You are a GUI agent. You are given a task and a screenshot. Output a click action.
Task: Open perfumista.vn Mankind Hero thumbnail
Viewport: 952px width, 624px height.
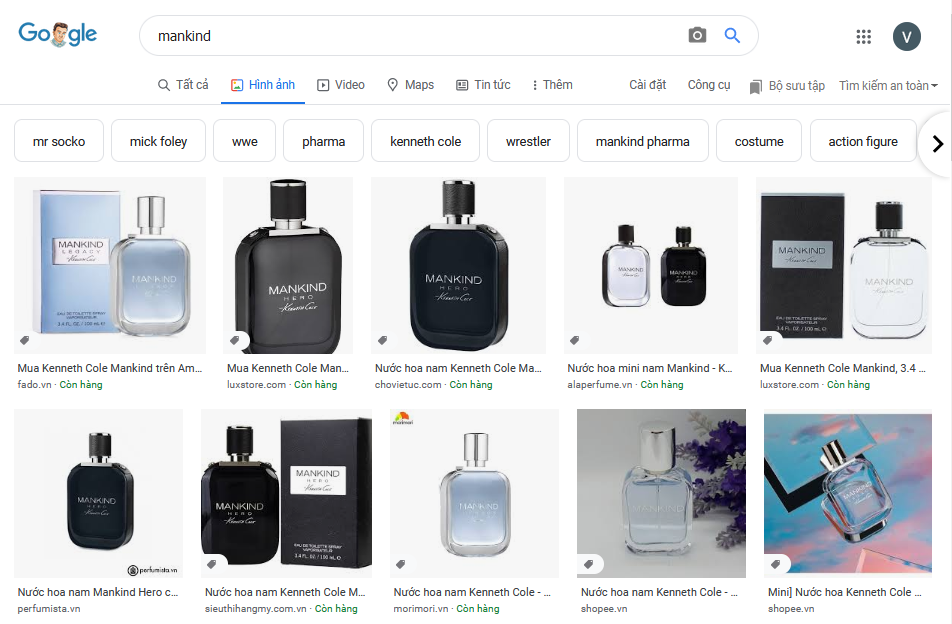coord(98,493)
